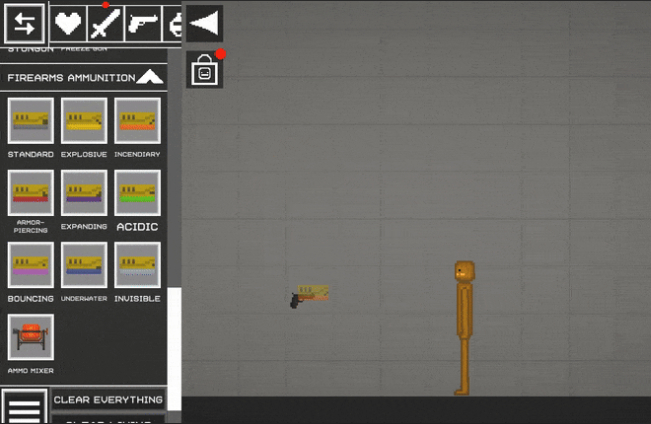Open the shopping bag store icon
The width and height of the screenshot is (651, 424).
point(205,70)
